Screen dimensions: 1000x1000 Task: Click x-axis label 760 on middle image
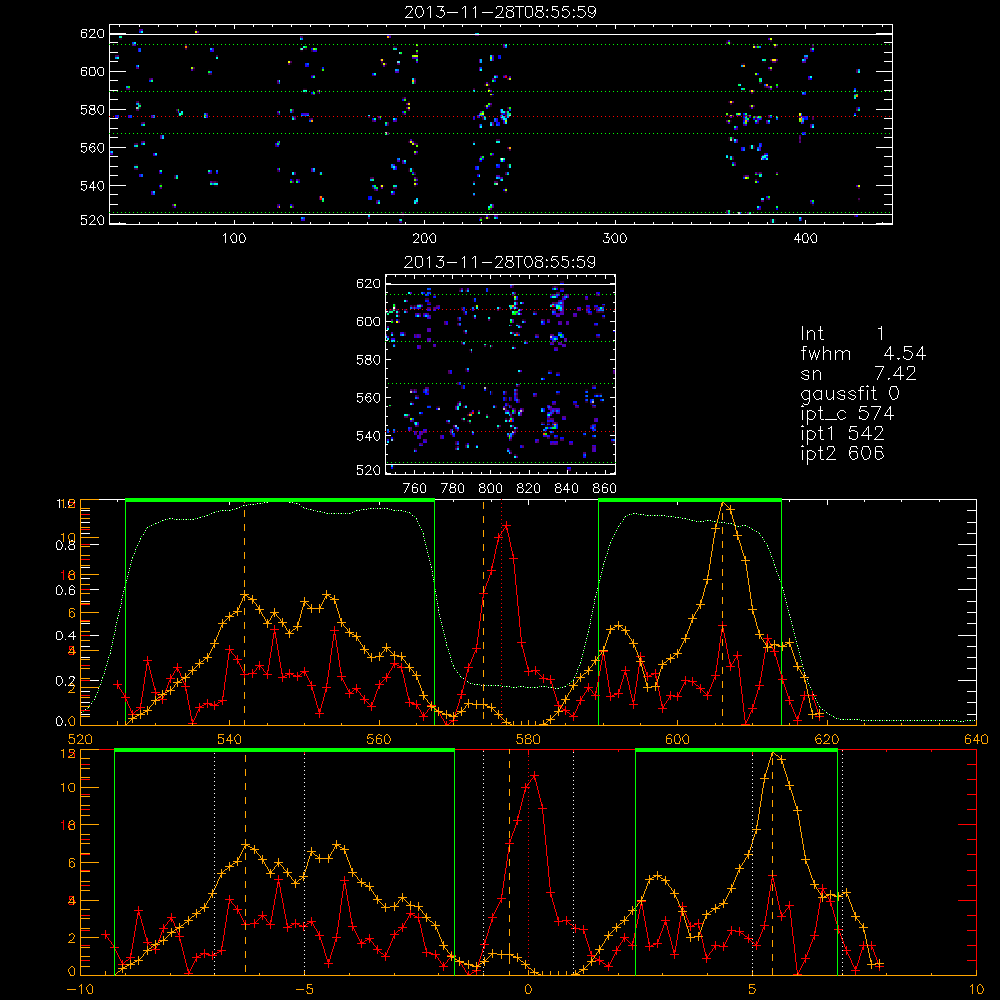click(x=415, y=489)
